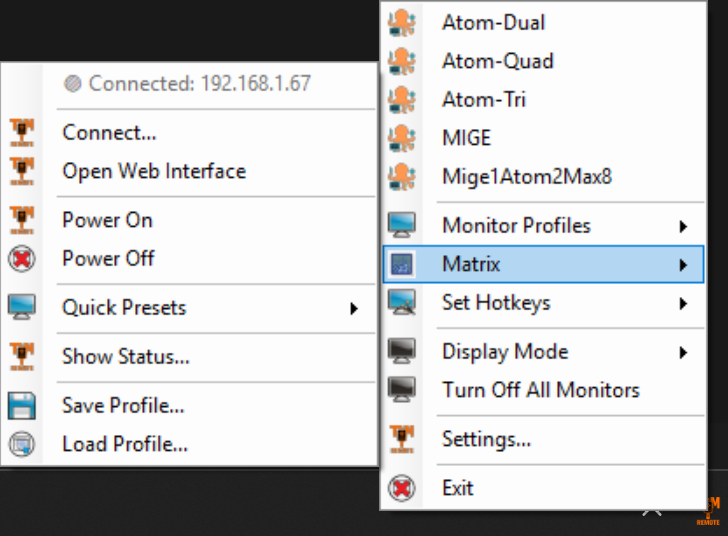Click the monitor icon beside Quick Presets
This screenshot has width=728, height=536.
tap(22, 307)
